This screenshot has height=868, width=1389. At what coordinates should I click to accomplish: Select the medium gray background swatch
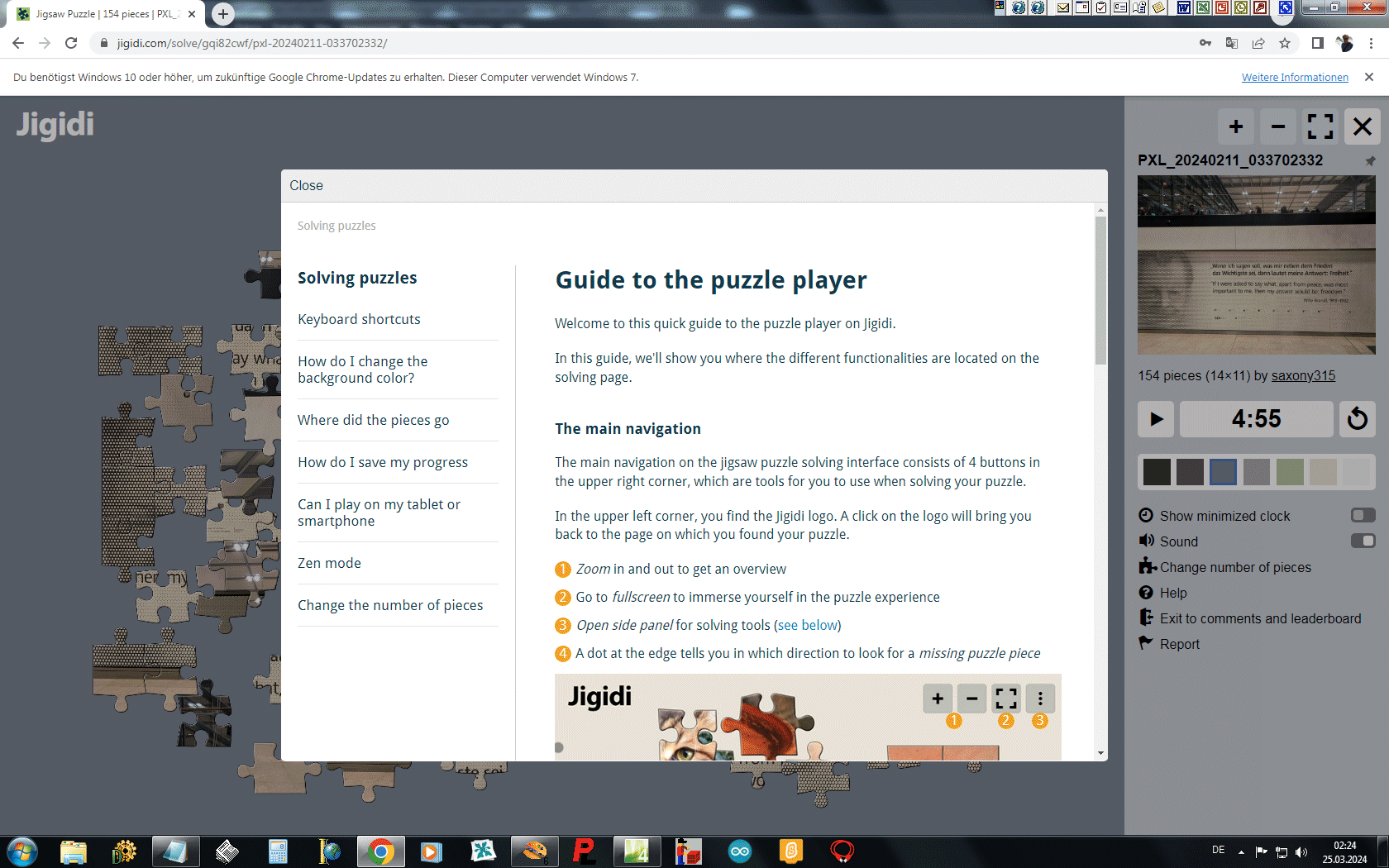point(1256,472)
